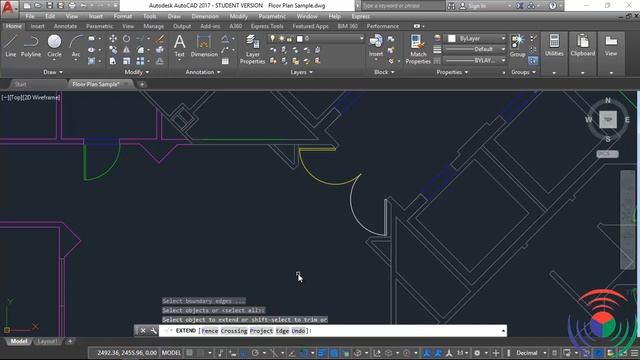Click the Rotate tool icon
The width and height of the screenshot is (640, 360).
click(x=127, y=38)
